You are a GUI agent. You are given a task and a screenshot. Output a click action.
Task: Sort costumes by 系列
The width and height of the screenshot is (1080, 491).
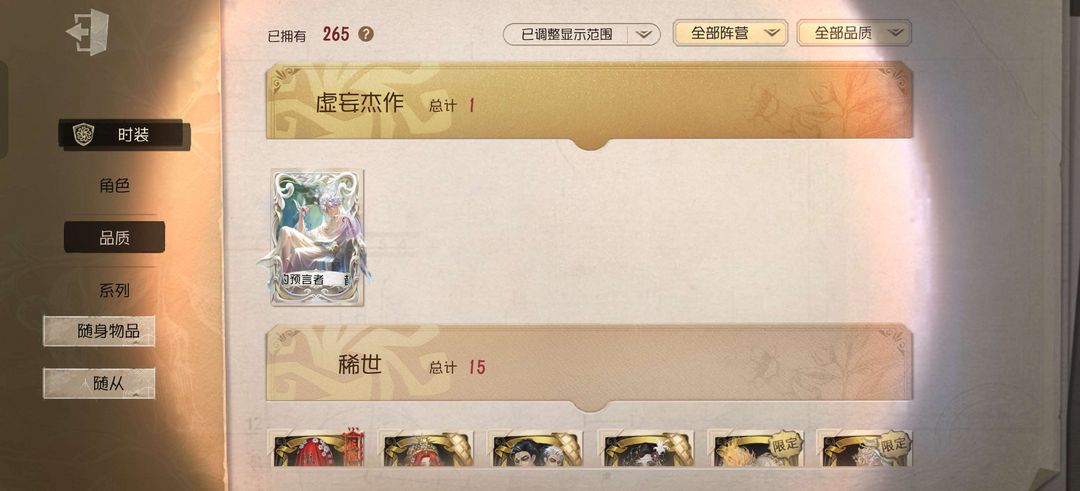click(x=114, y=291)
